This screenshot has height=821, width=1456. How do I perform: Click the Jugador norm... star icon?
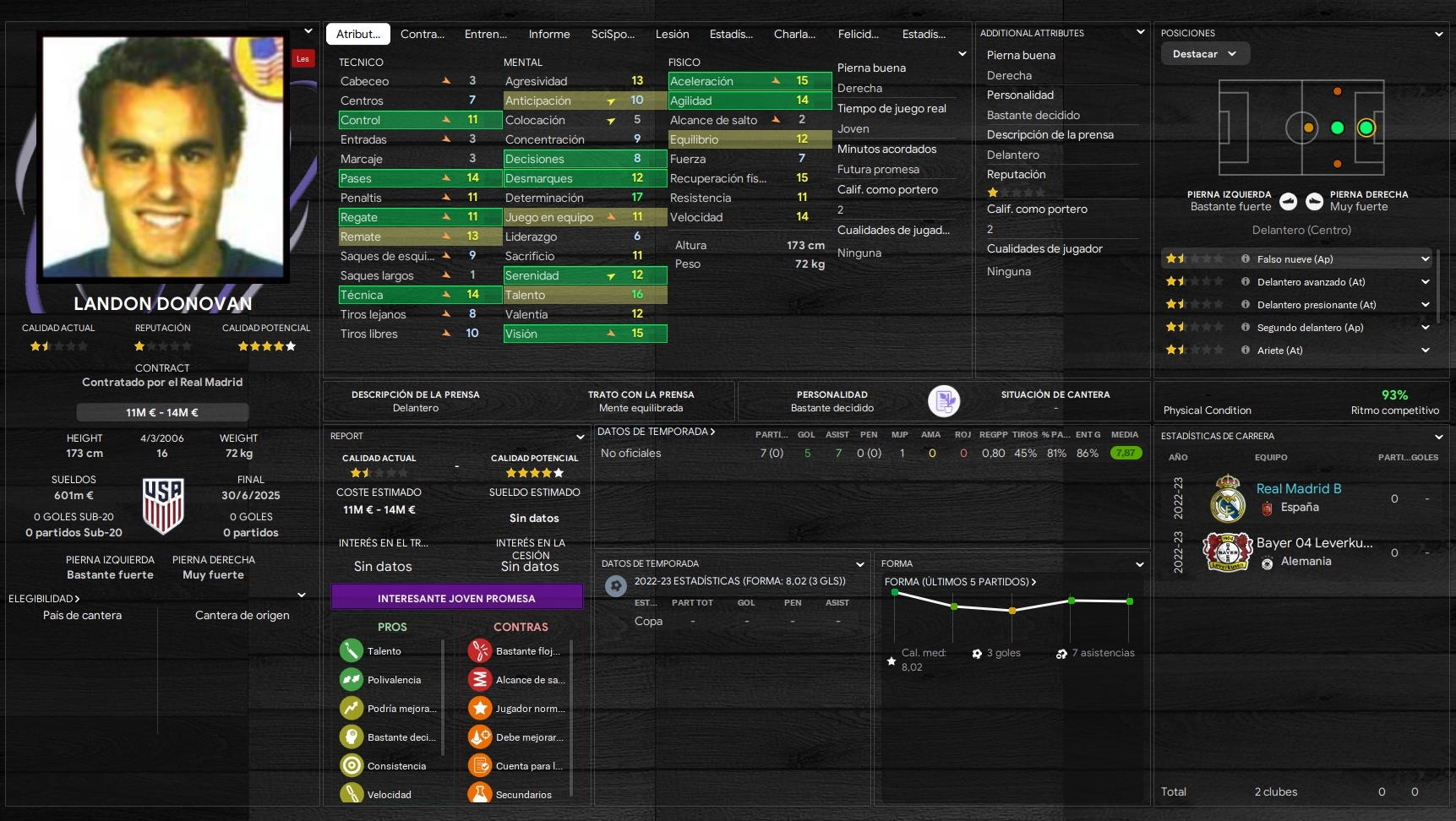coord(480,709)
